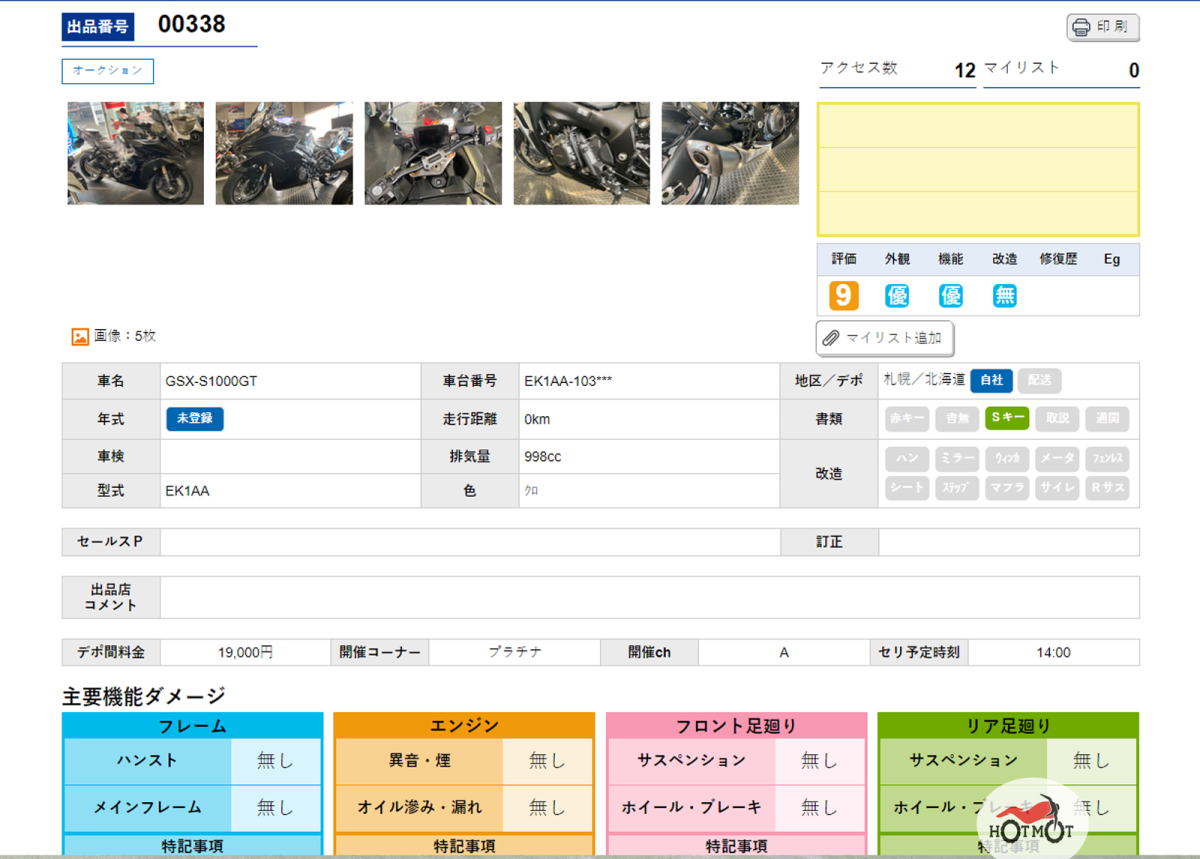
Task: Click the ハンスト 無し value
Action: point(276,761)
